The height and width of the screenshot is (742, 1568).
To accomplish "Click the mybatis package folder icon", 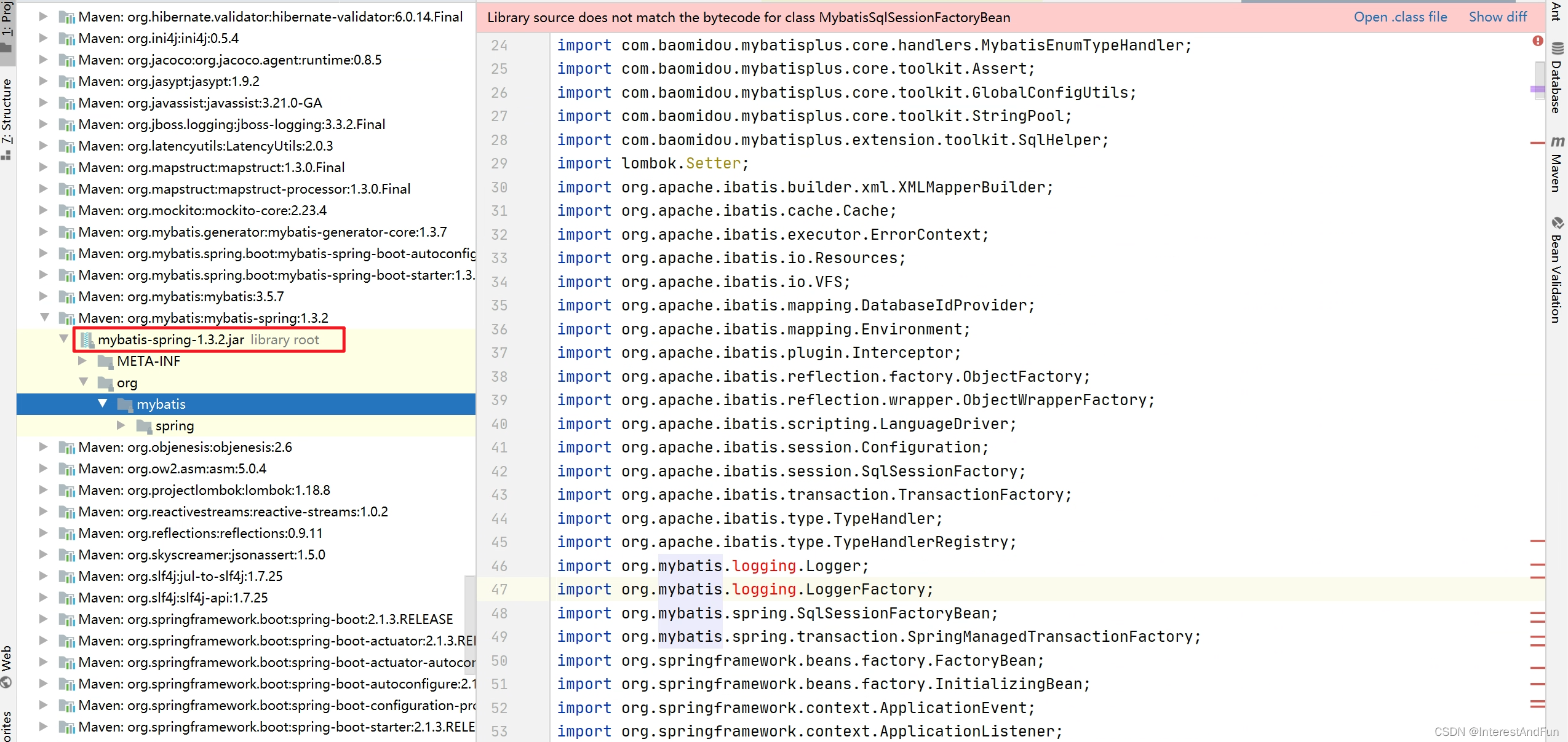I will tap(125, 404).
